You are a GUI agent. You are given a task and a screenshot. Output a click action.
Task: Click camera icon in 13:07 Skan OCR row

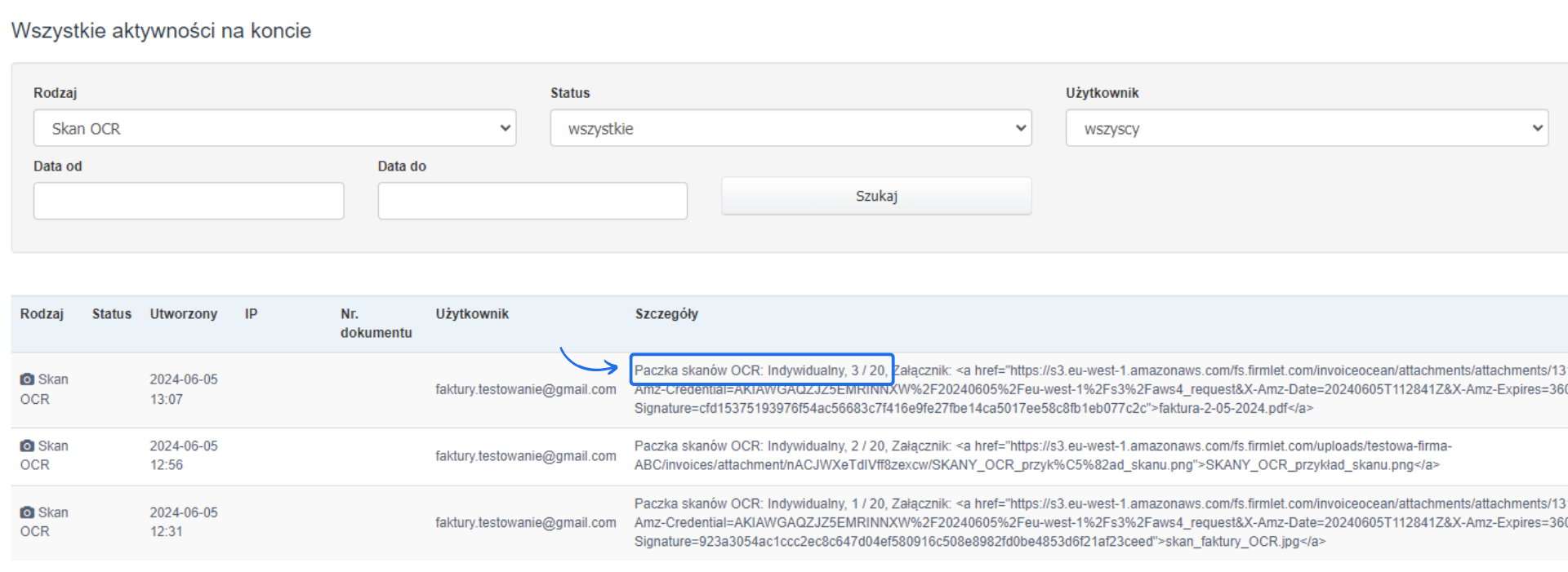[x=27, y=379]
